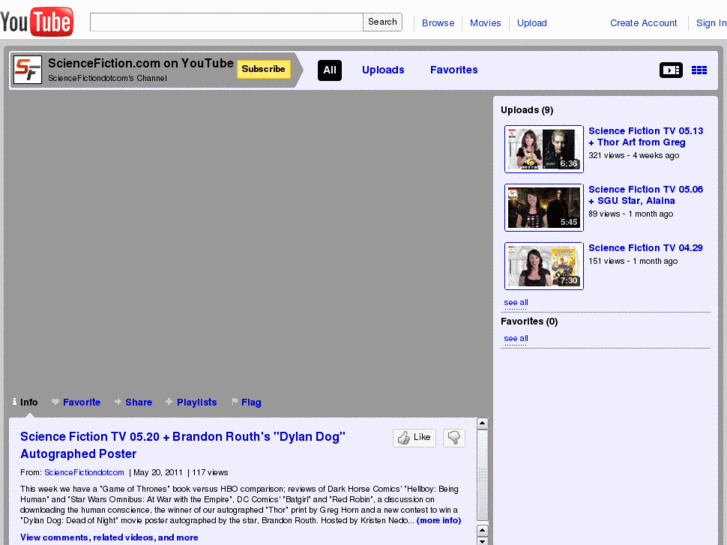This screenshot has height=545, width=727.
Task: Click '321 views - 4 weeks ago' text
Action: pyautogui.click(x=633, y=155)
